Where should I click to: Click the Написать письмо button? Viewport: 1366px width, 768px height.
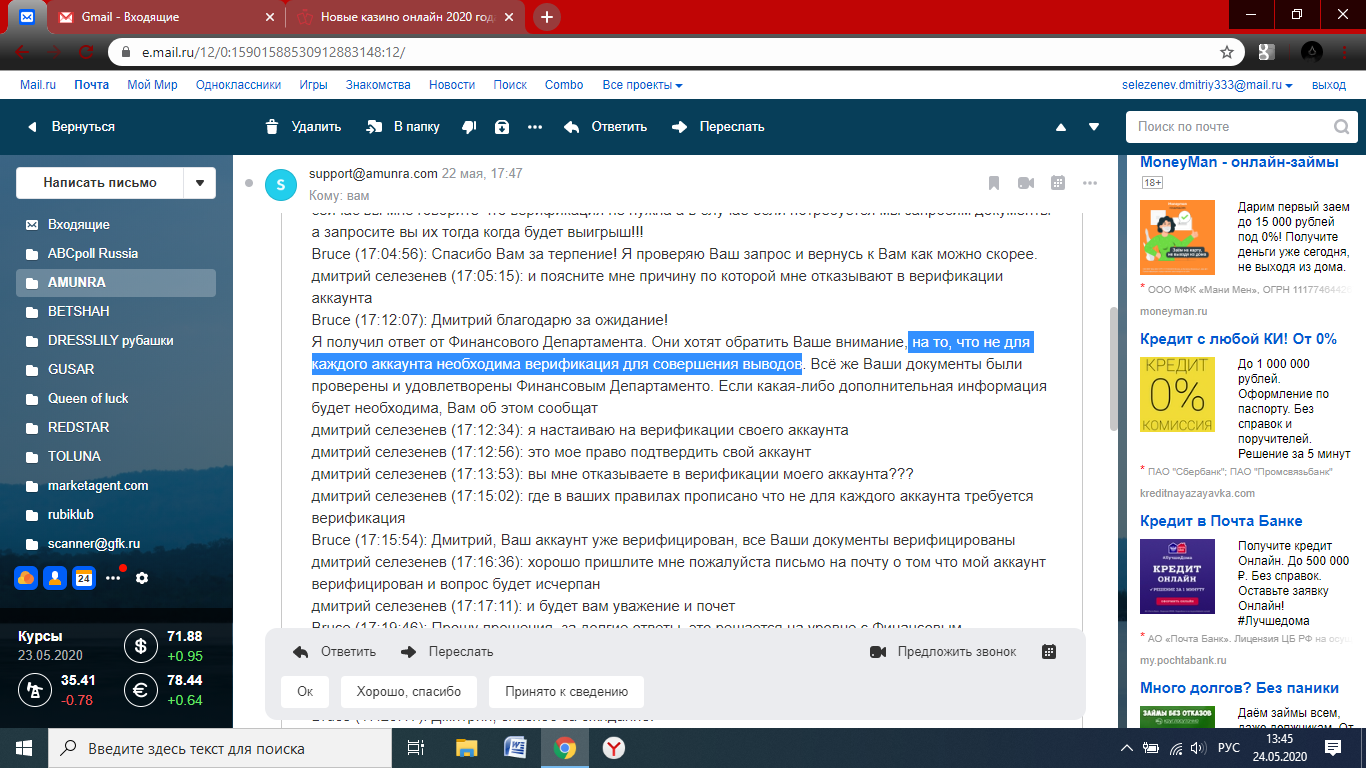click(x=100, y=183)
